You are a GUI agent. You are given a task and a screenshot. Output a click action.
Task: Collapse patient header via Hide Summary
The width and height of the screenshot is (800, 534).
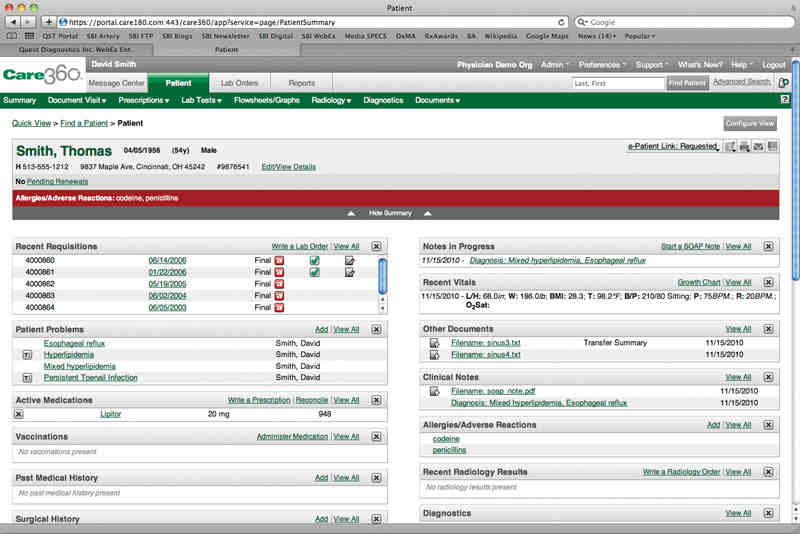(390, 213)
